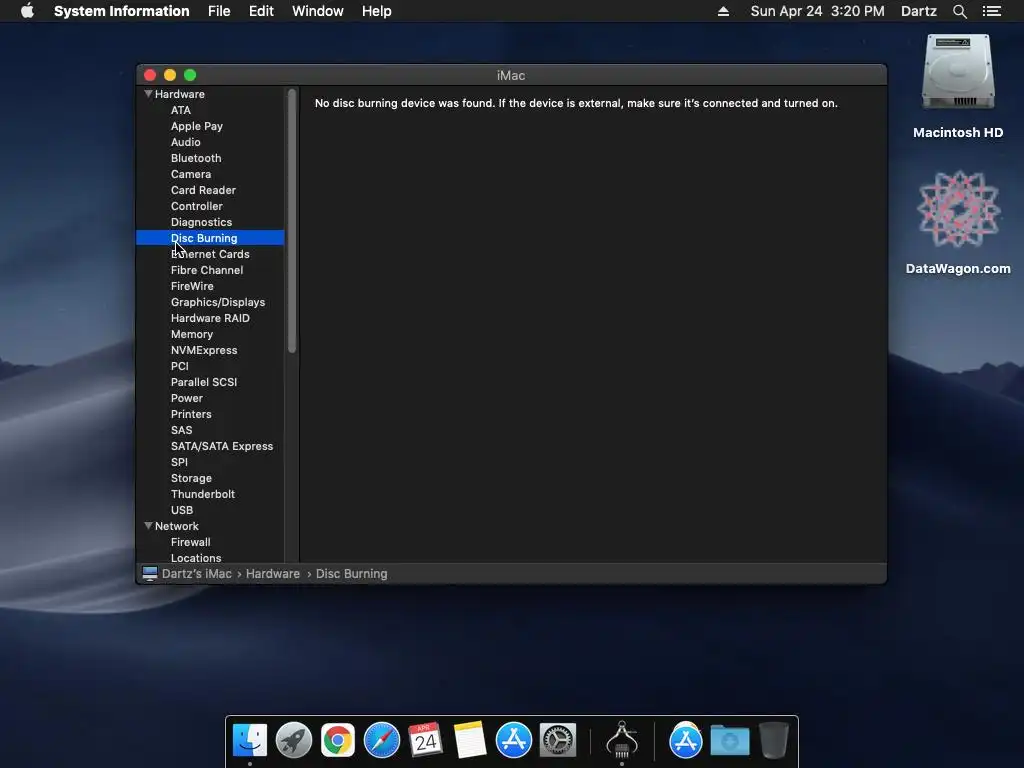
Task: Open the Apple menu
Action: click(x=27, y=11)
